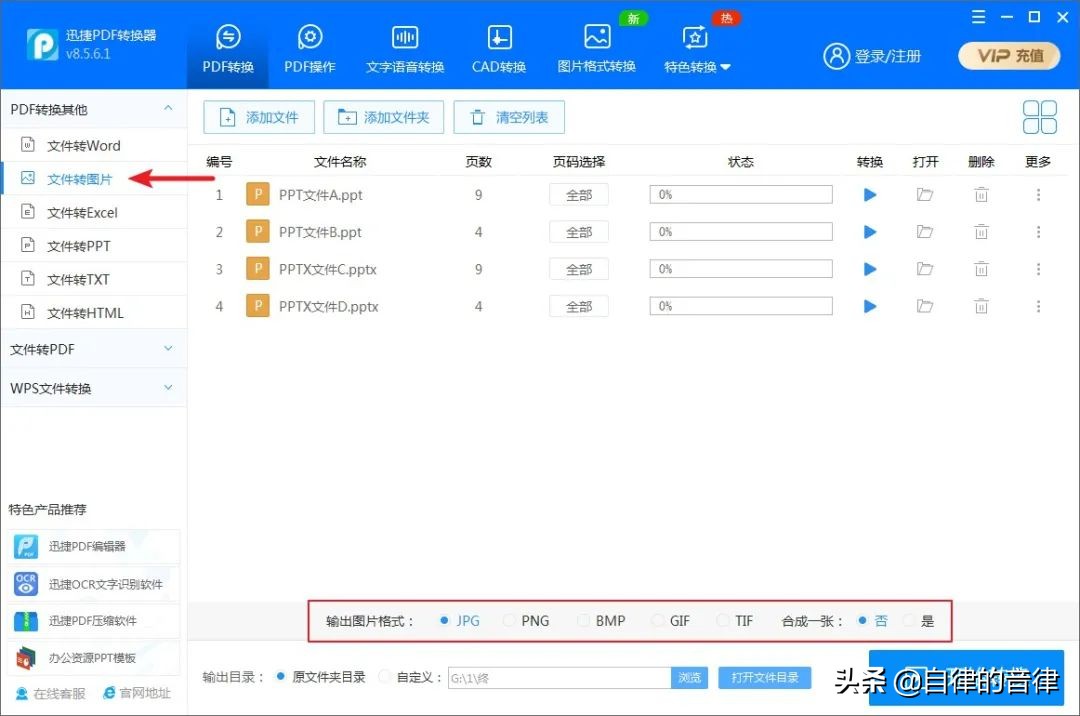Start converting PPT文件A.ppt with play icon
This screenshot has height=716, width=1080.
coord(870,195)
